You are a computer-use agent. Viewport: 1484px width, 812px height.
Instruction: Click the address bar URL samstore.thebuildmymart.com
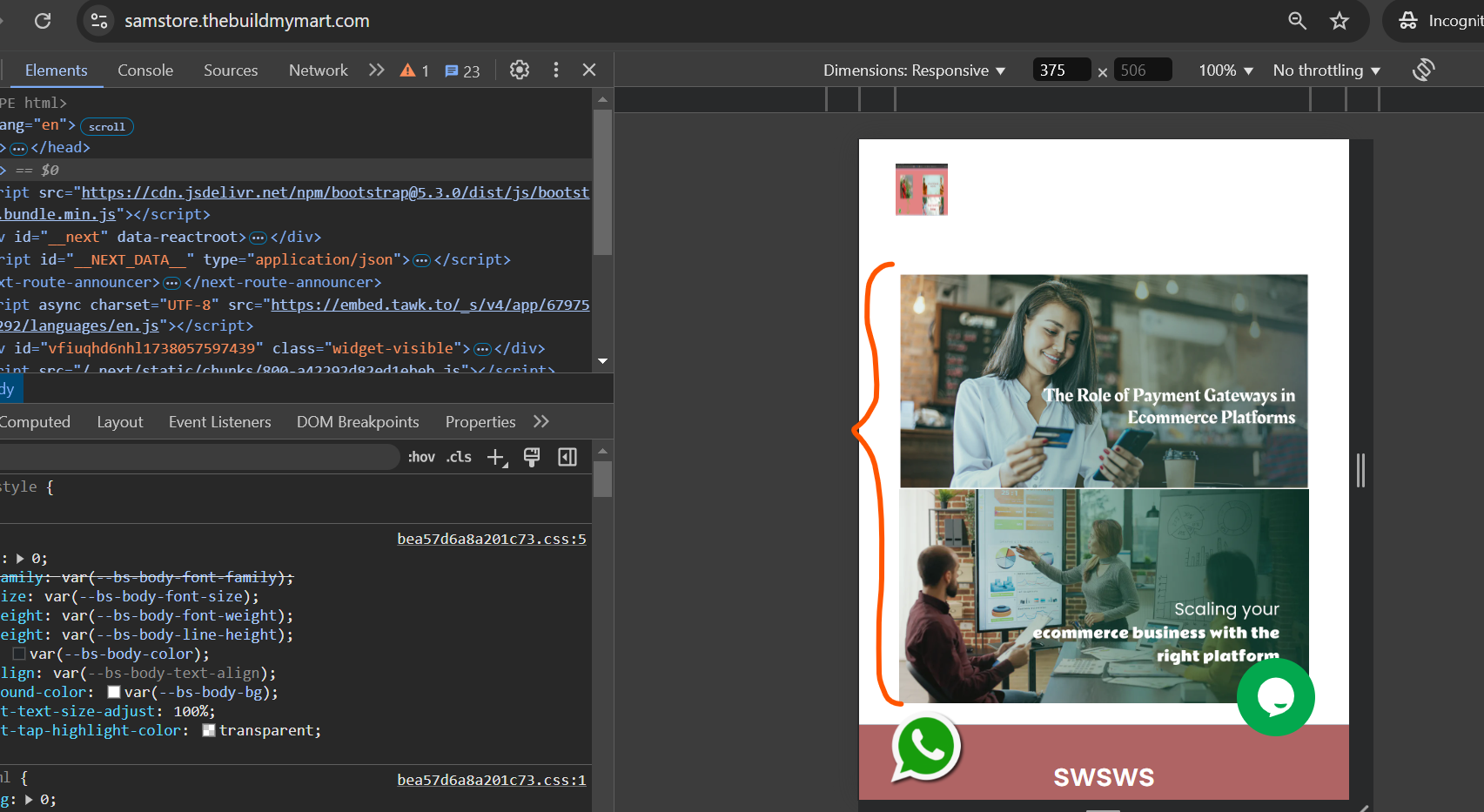(x=247, y=21)
